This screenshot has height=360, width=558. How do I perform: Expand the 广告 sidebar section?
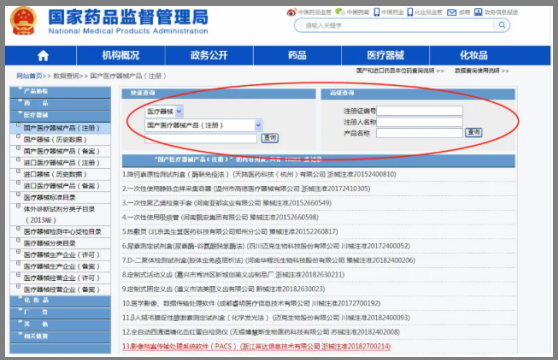60,312
